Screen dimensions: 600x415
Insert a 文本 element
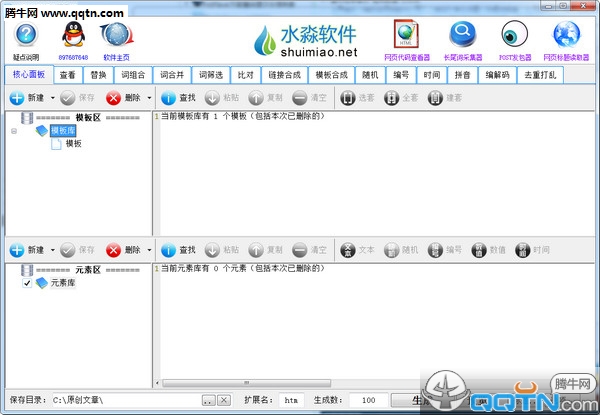pyautogui.click(x=357, y=250)
